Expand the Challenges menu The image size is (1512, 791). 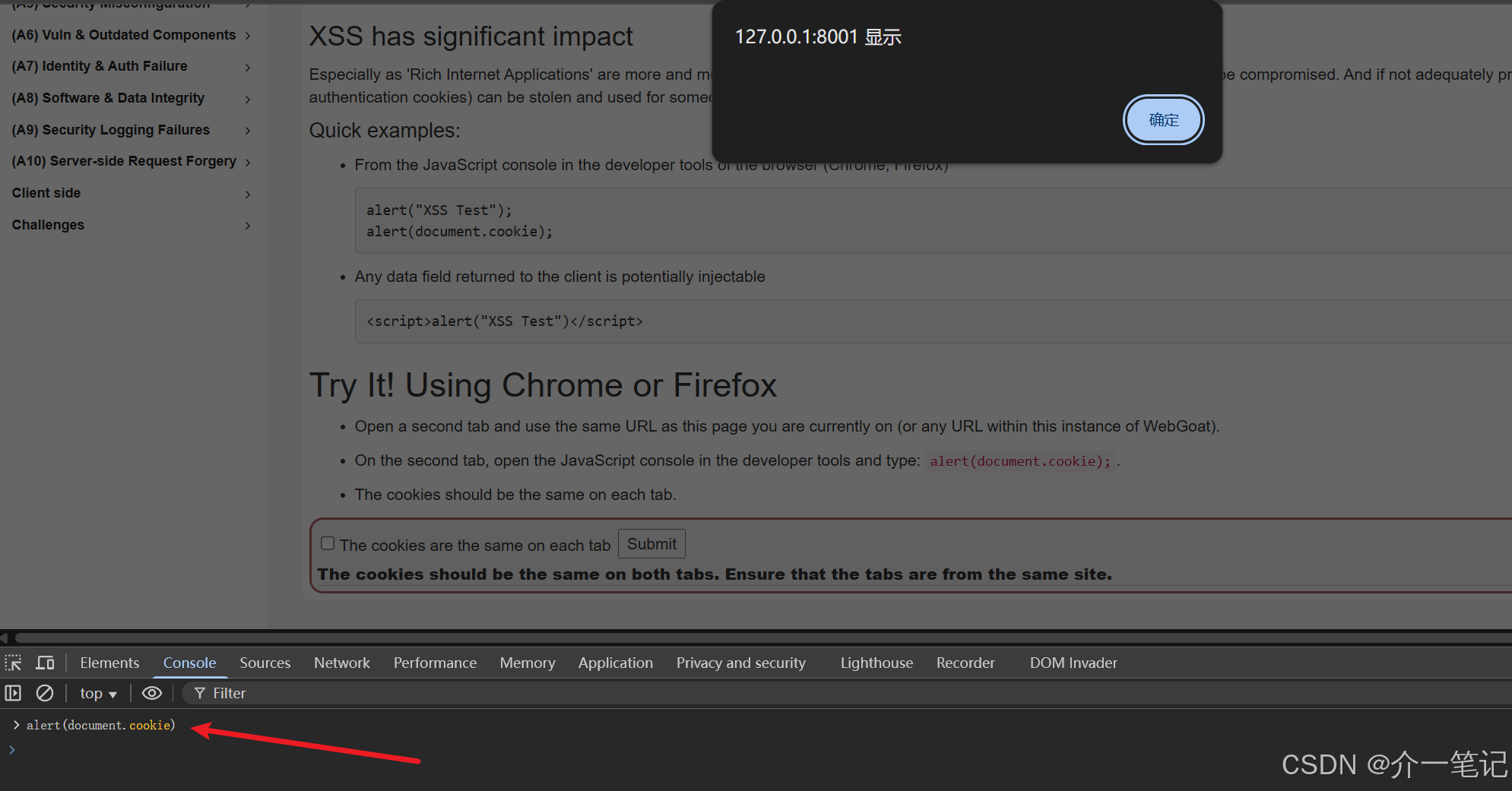[x=132, y=225]
